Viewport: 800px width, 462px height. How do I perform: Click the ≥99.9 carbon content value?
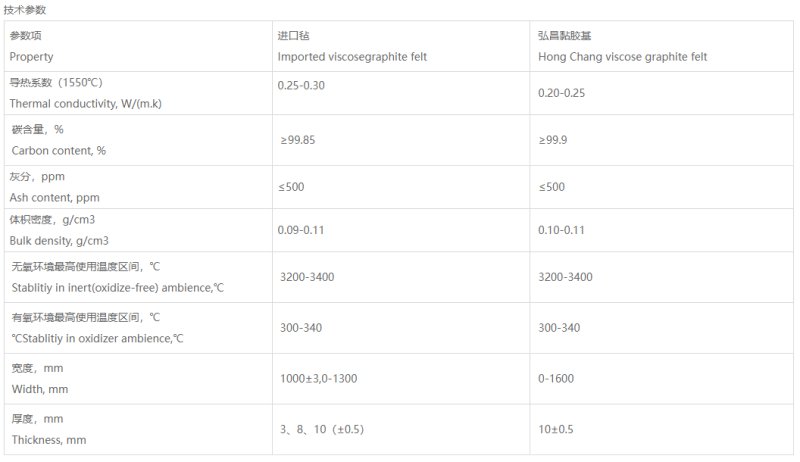pos(553,140)
